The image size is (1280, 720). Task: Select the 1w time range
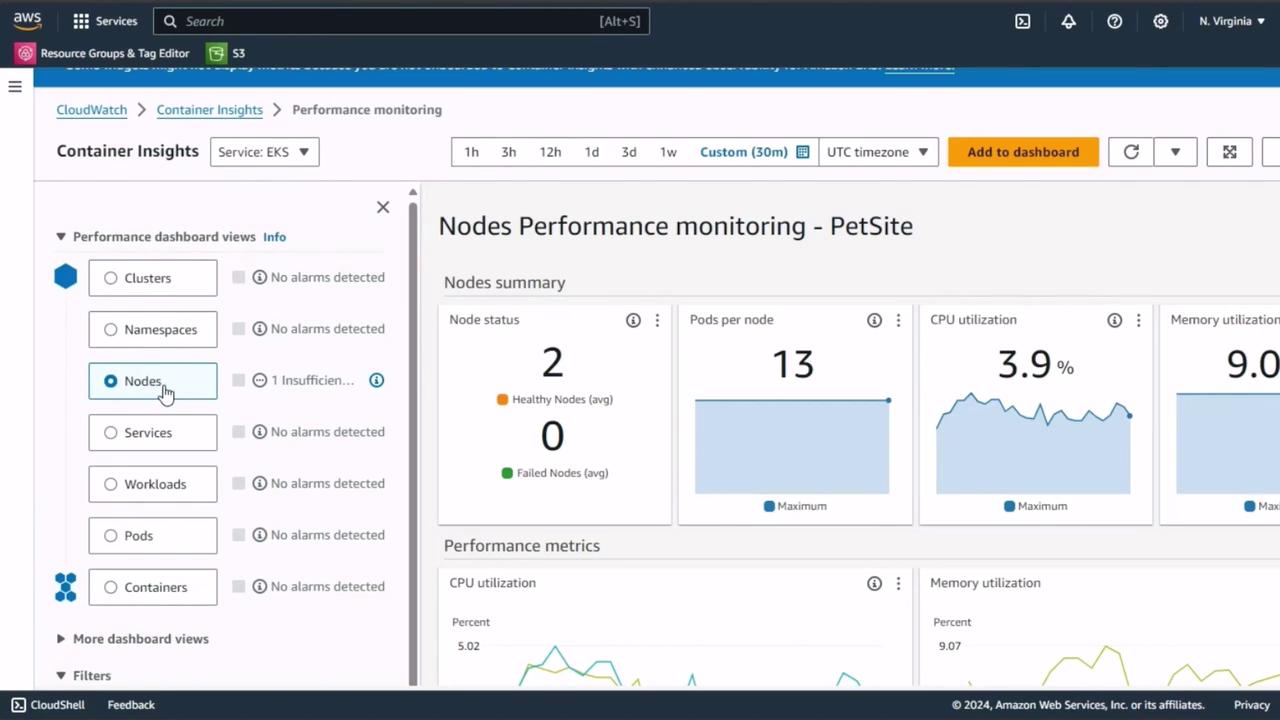pyautogui.click(x=668, y=152)
